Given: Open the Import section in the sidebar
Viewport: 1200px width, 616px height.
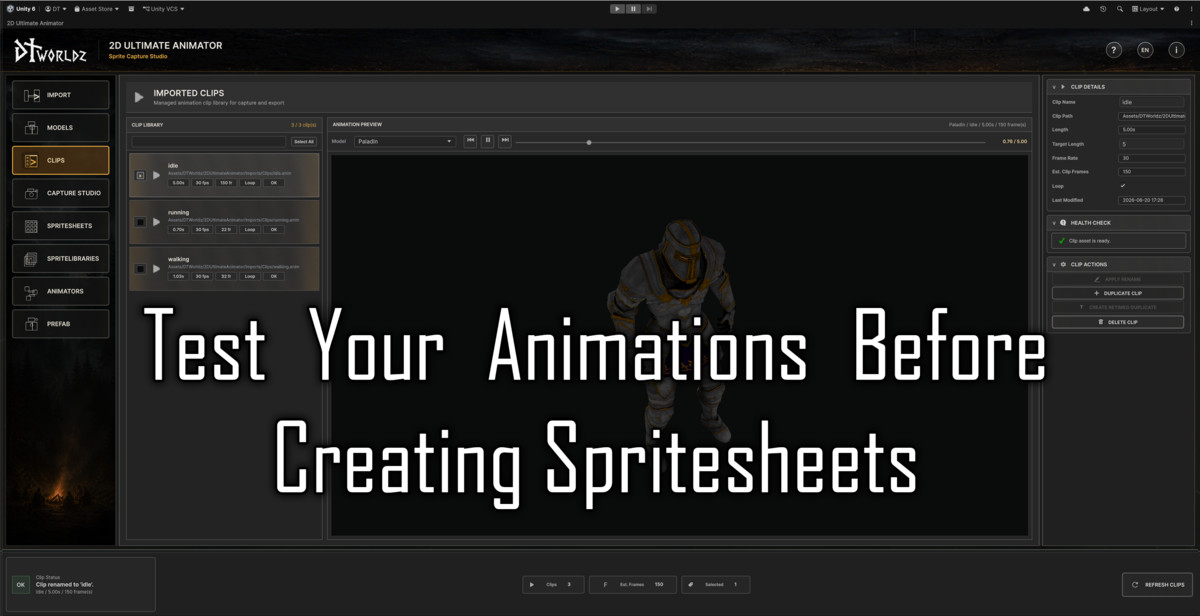Looking at the screenshot, I should pyautogui.click(x=61, y=95).
